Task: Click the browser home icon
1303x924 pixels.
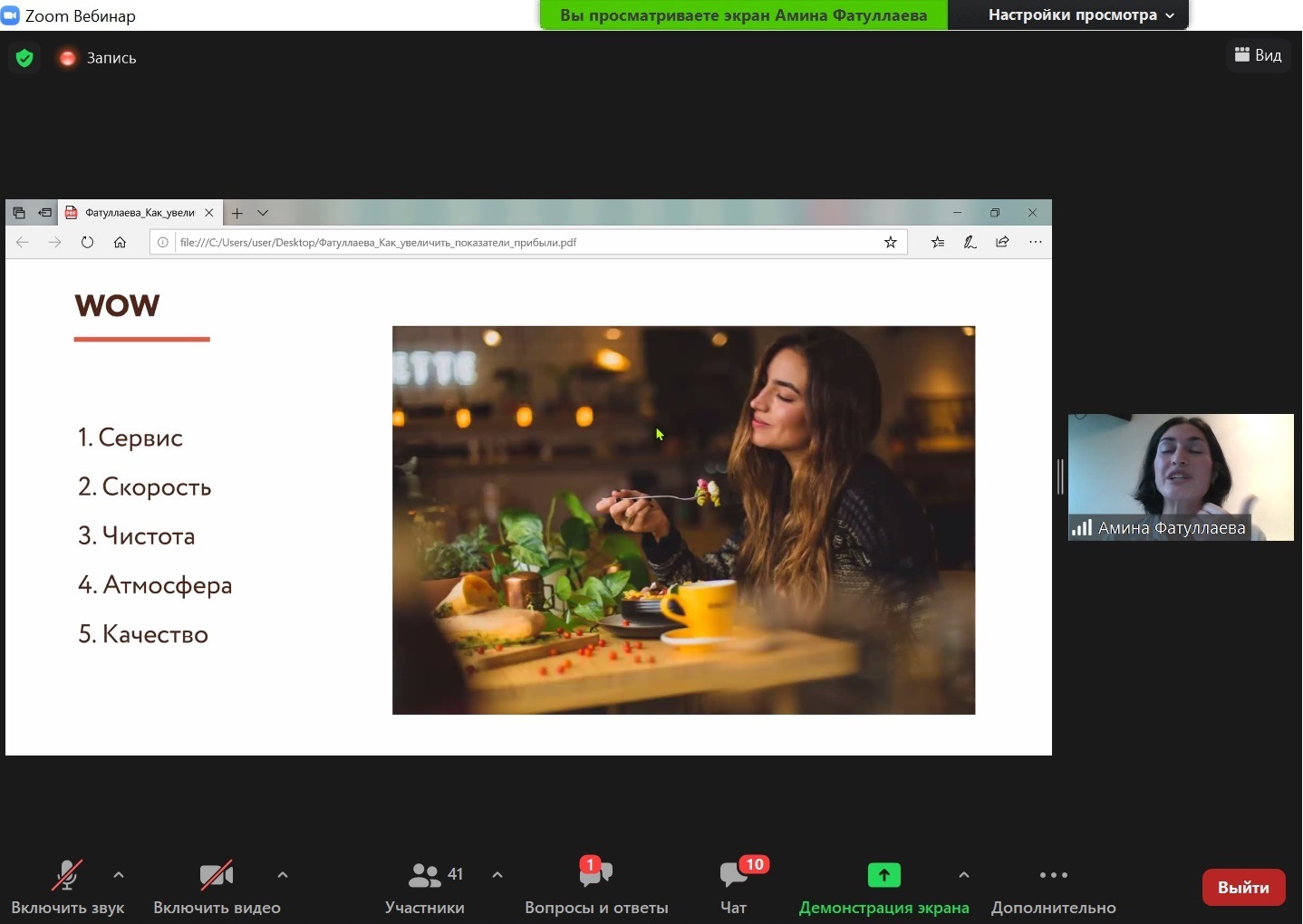Action: click(x=120, y=242)
